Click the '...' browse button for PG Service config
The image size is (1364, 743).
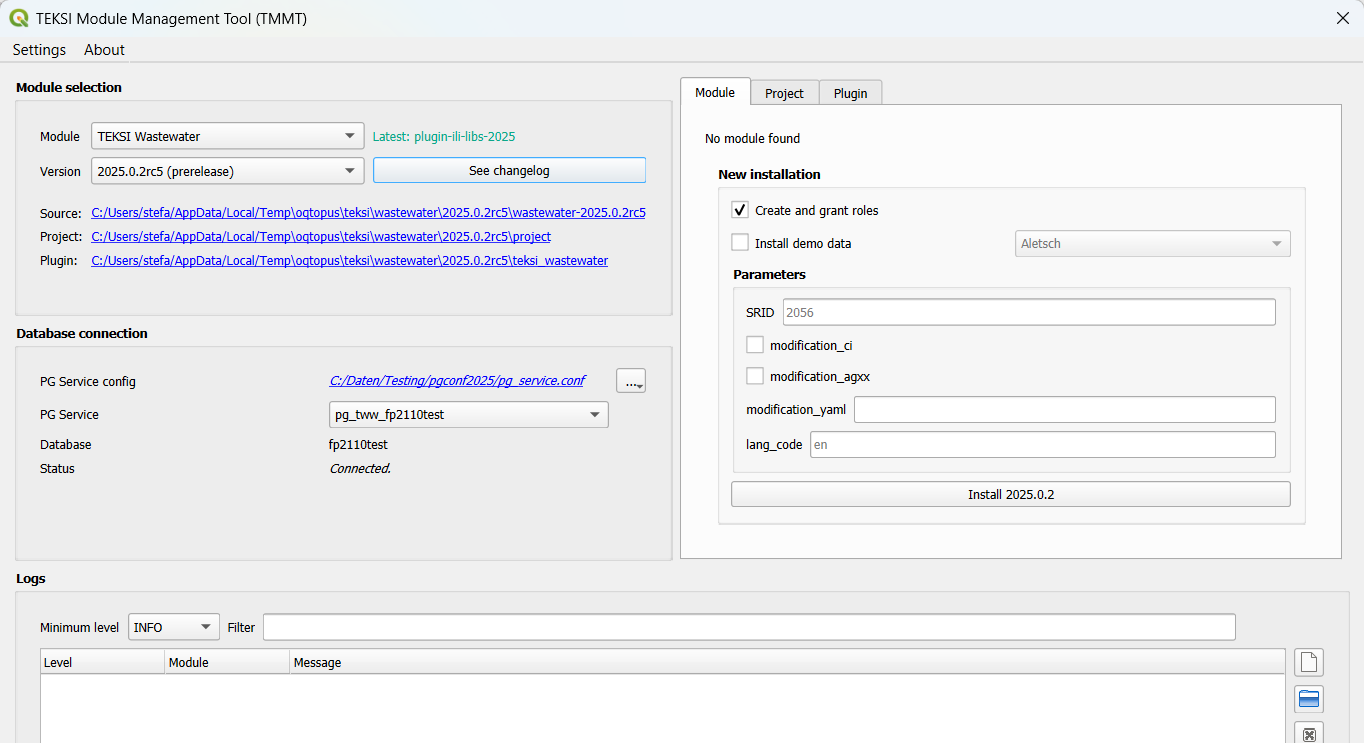point(631,381)
